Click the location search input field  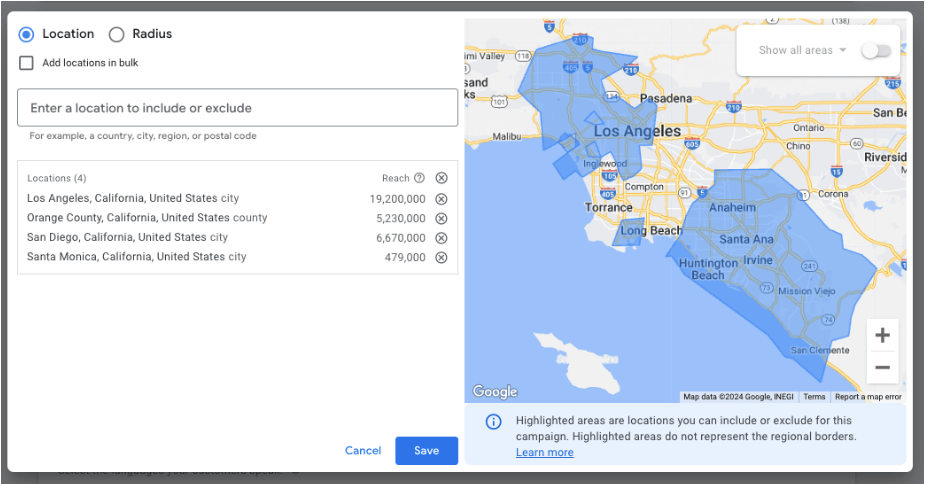coord(237,108)
